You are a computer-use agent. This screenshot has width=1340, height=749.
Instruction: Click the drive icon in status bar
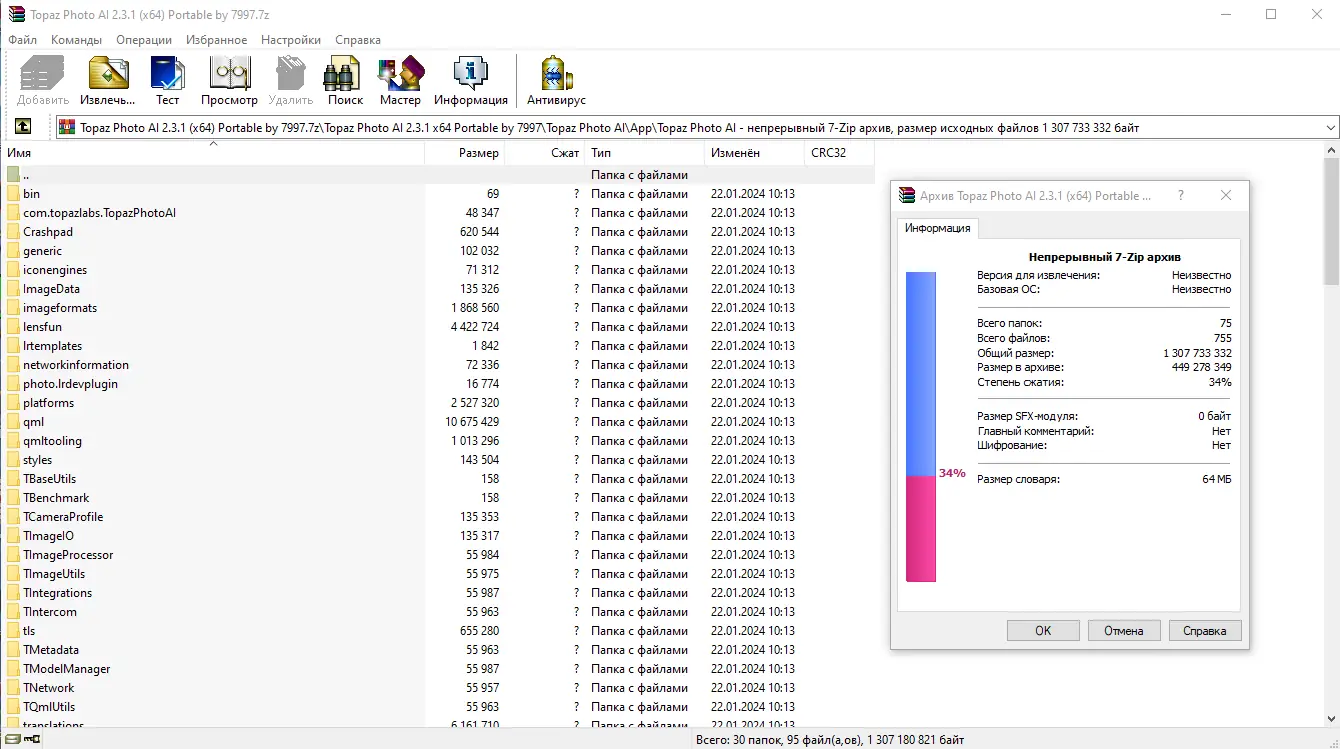(13, 740)
